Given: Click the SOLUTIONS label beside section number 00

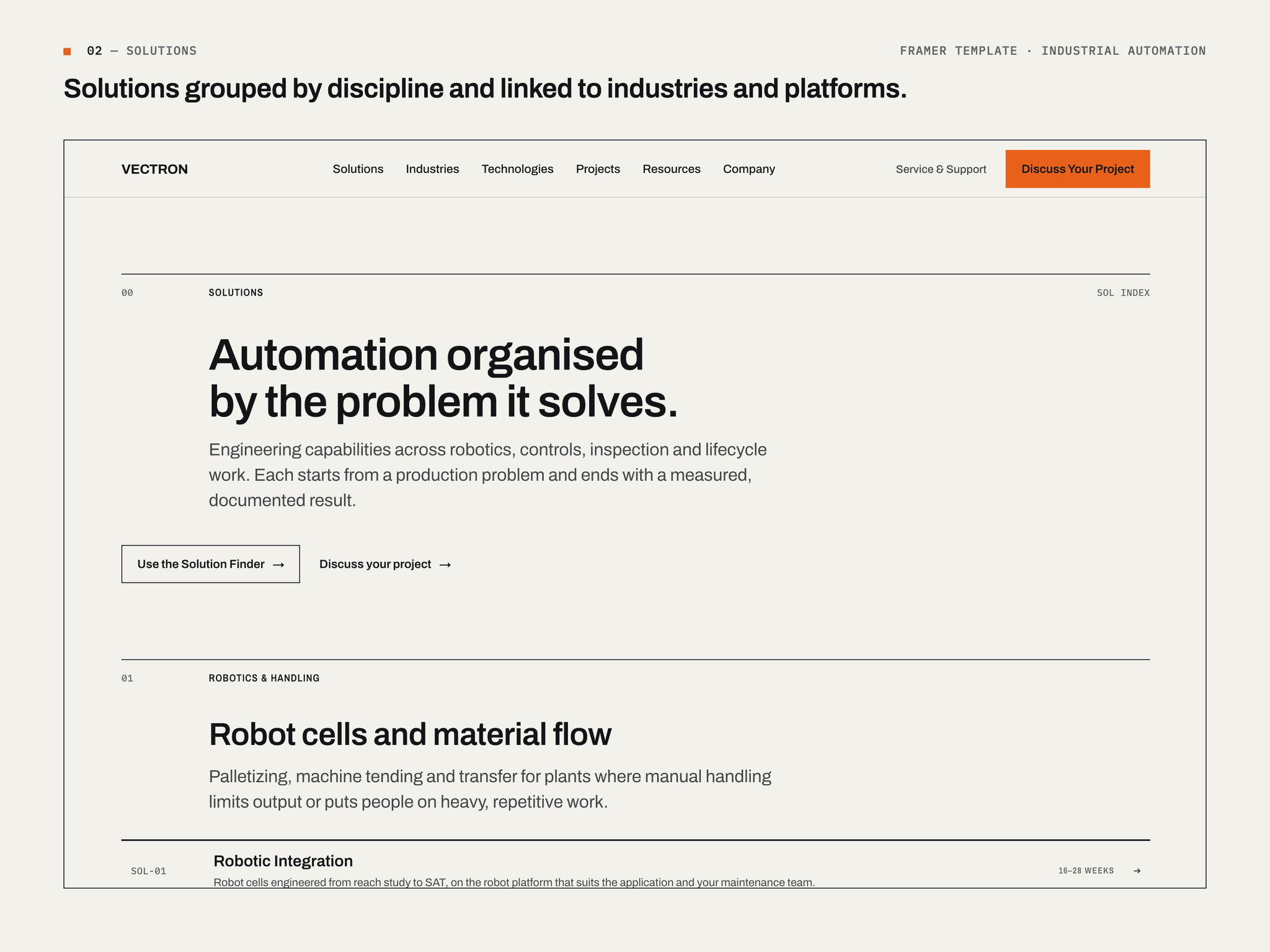Looking at the screenshot, I should (x=236, y=293).
